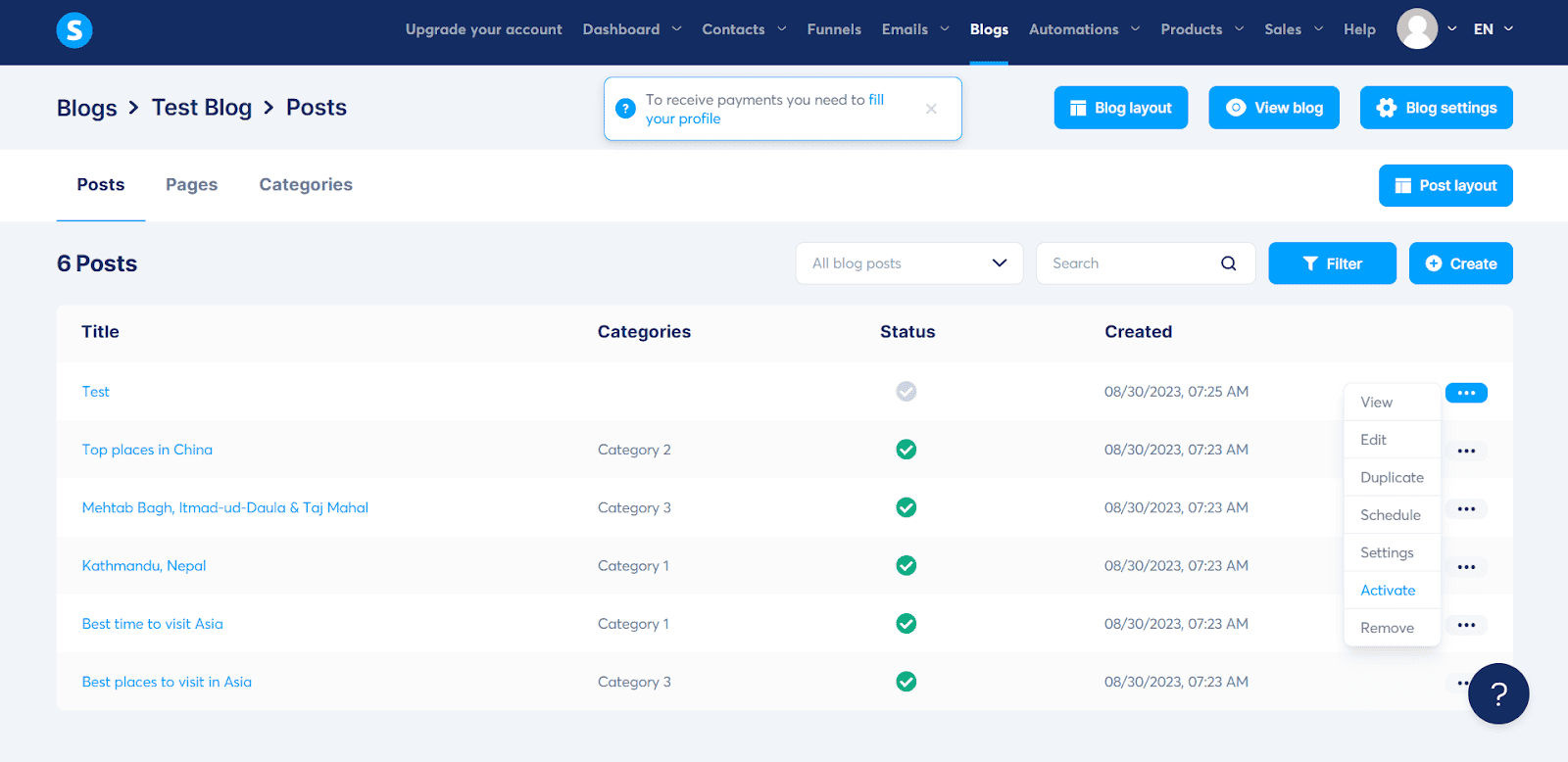Viewport: 1568px width, 762px height.
Task: Open the Mehtab Bagh post link
Action: [225, 507]
